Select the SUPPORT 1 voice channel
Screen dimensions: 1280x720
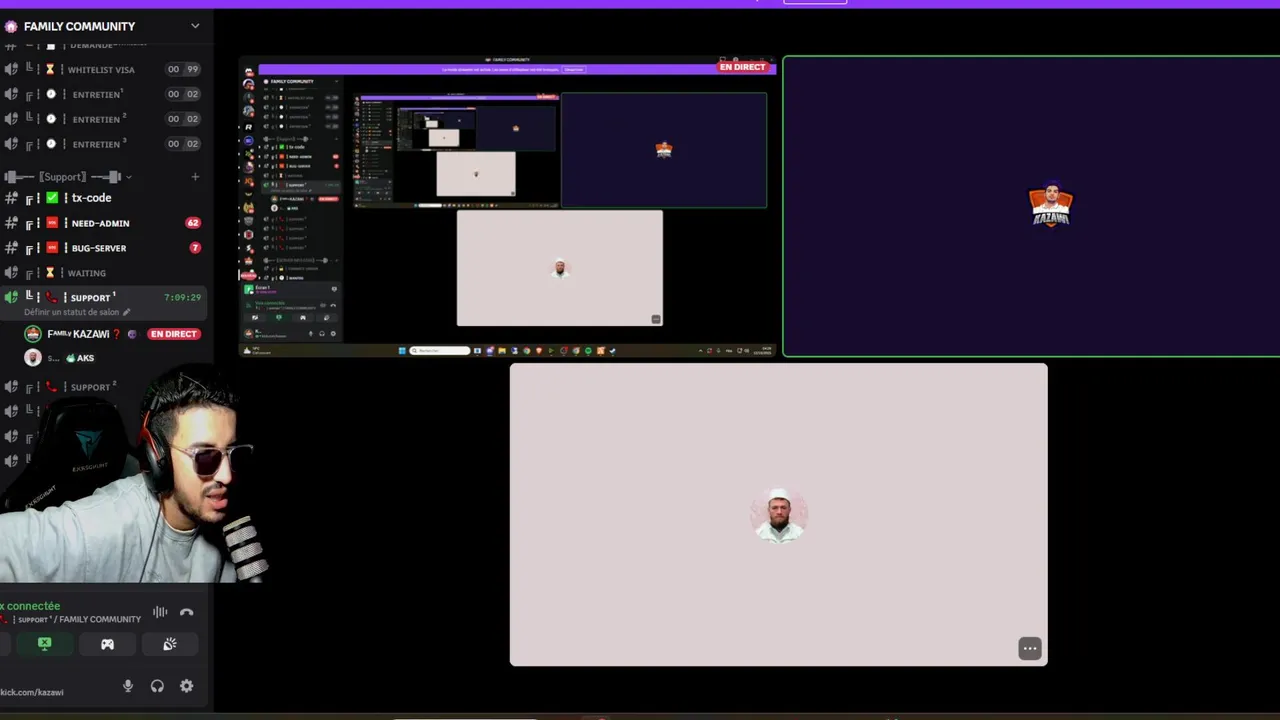104,297
